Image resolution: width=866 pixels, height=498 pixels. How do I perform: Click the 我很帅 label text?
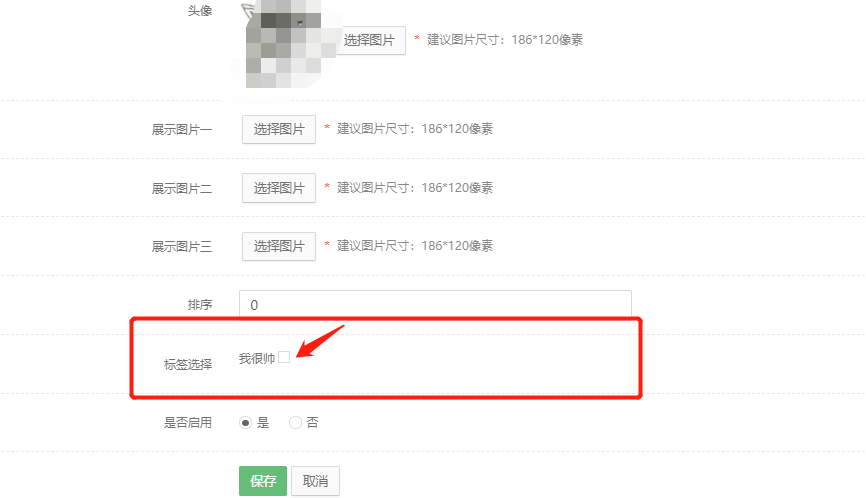pyautogui.click(x=257, y=359)
